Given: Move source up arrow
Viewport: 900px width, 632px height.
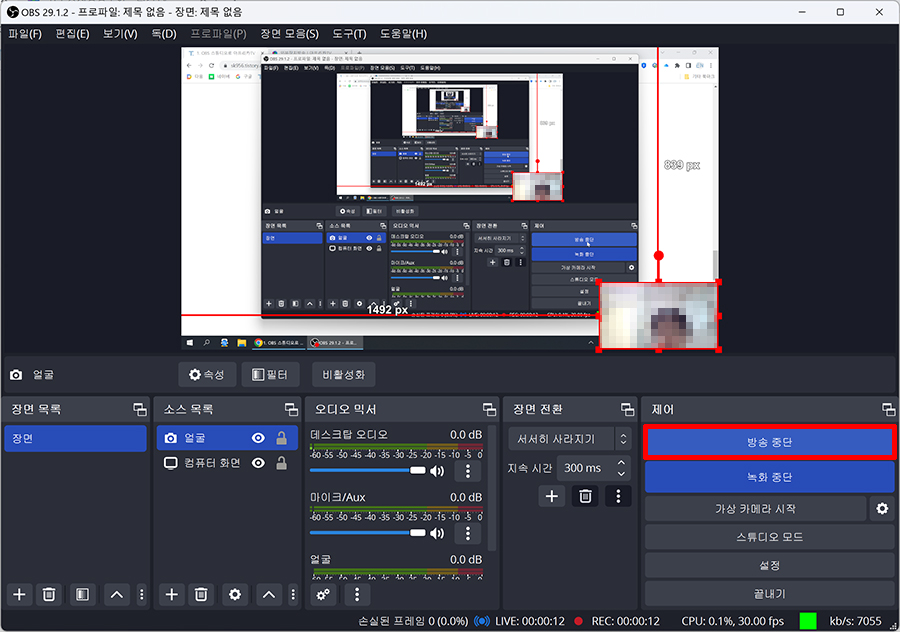Looking at the screenshot, I should (269, 595).
